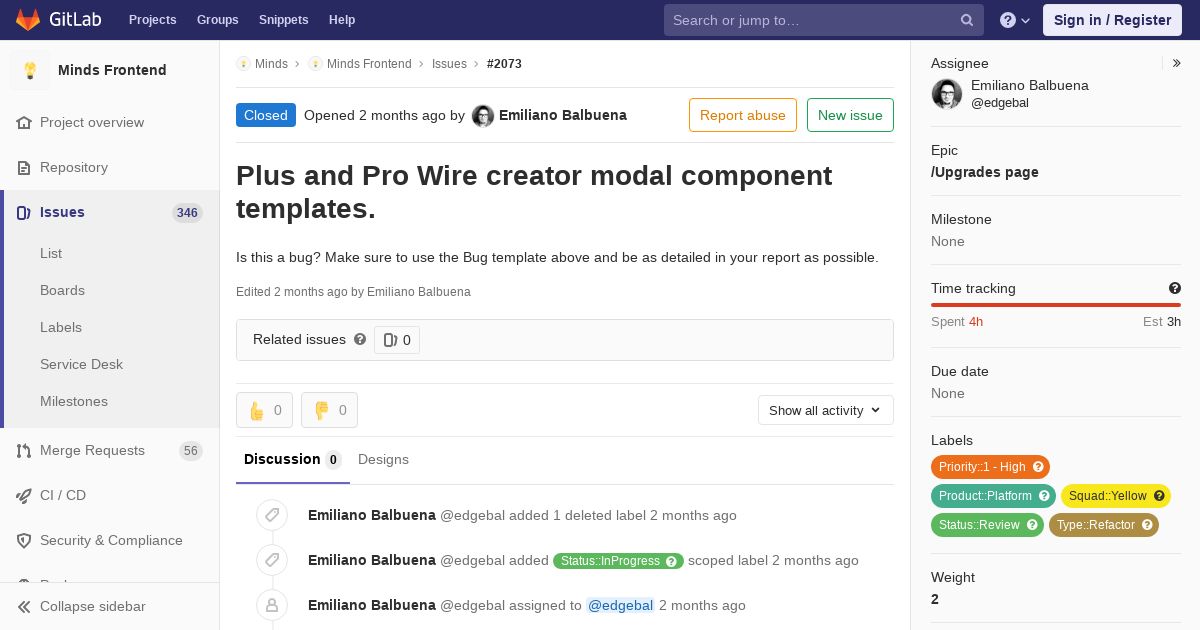The height and width of the screenshot is (630, 1200).
Task: Click the Issues sidebar icon
Action: [x=24, y=212]
